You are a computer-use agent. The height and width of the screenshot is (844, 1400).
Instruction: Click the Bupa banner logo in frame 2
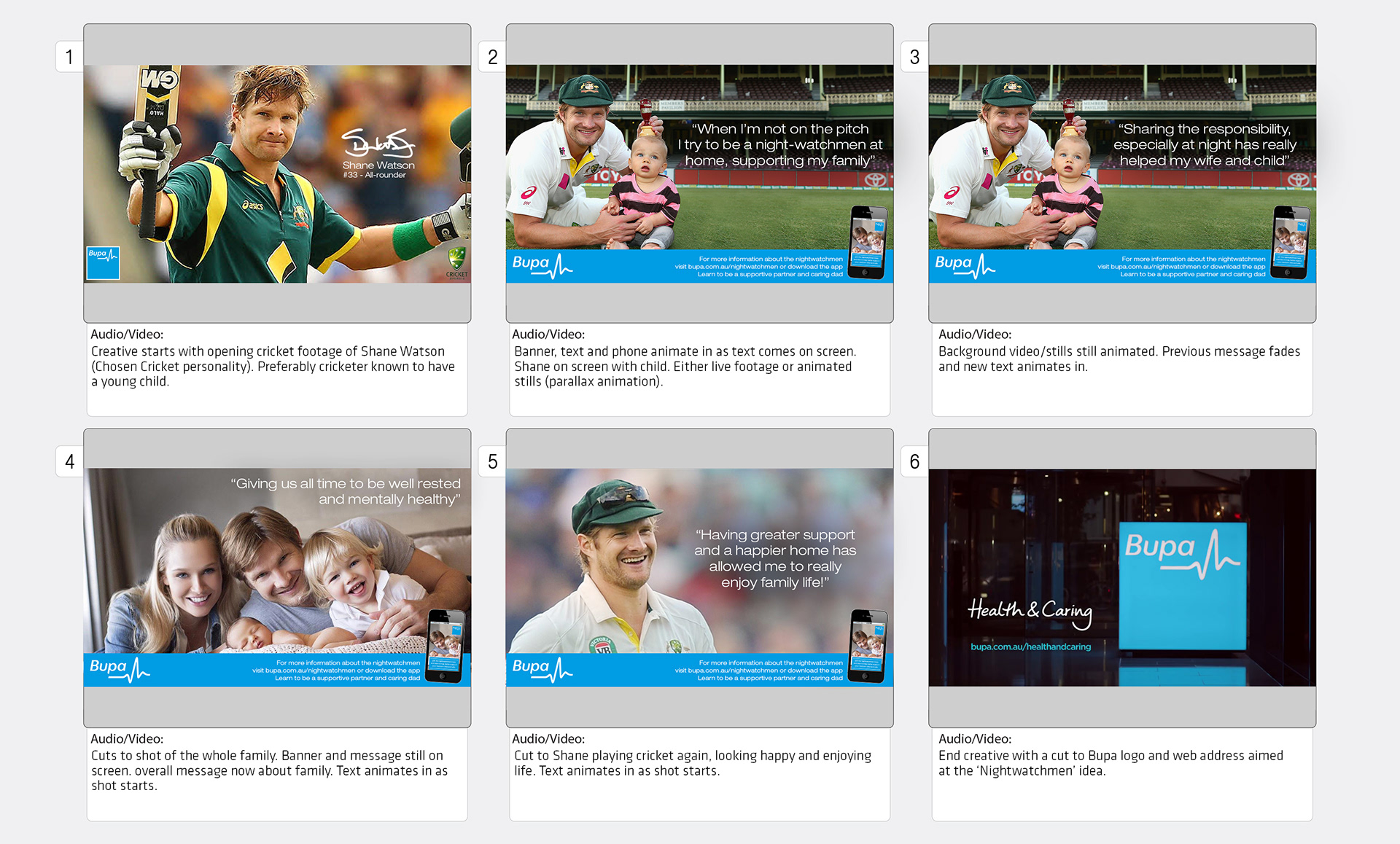tap(542, 266)
